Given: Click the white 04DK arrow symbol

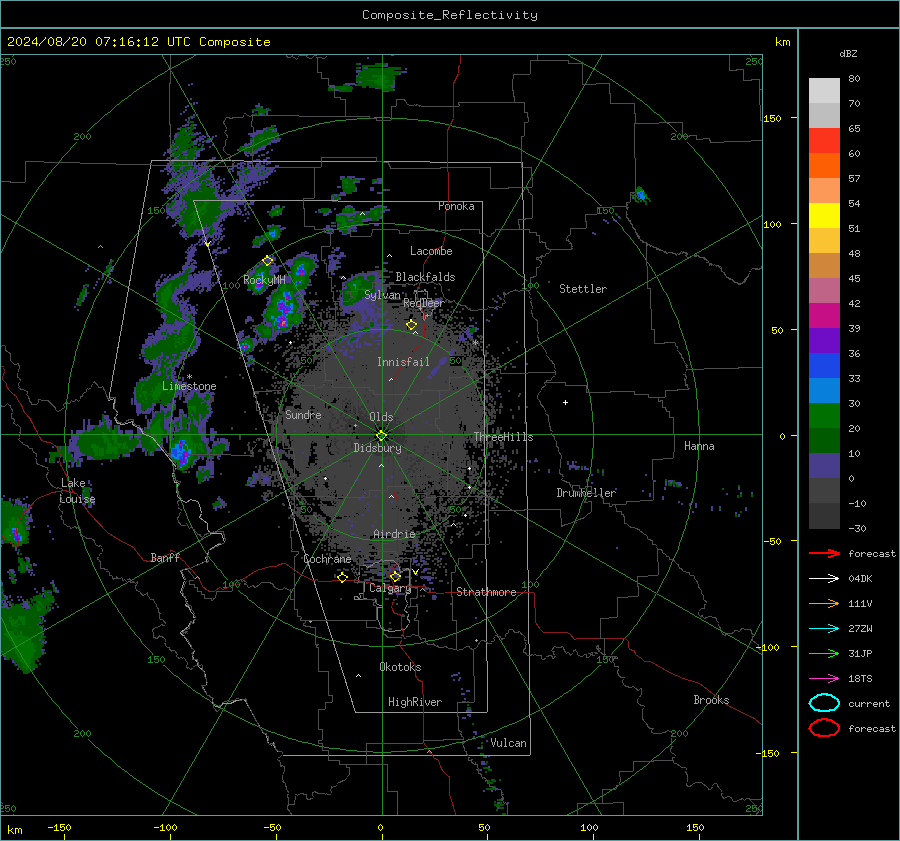Looking at the screenshot, I should pos(824,579).
